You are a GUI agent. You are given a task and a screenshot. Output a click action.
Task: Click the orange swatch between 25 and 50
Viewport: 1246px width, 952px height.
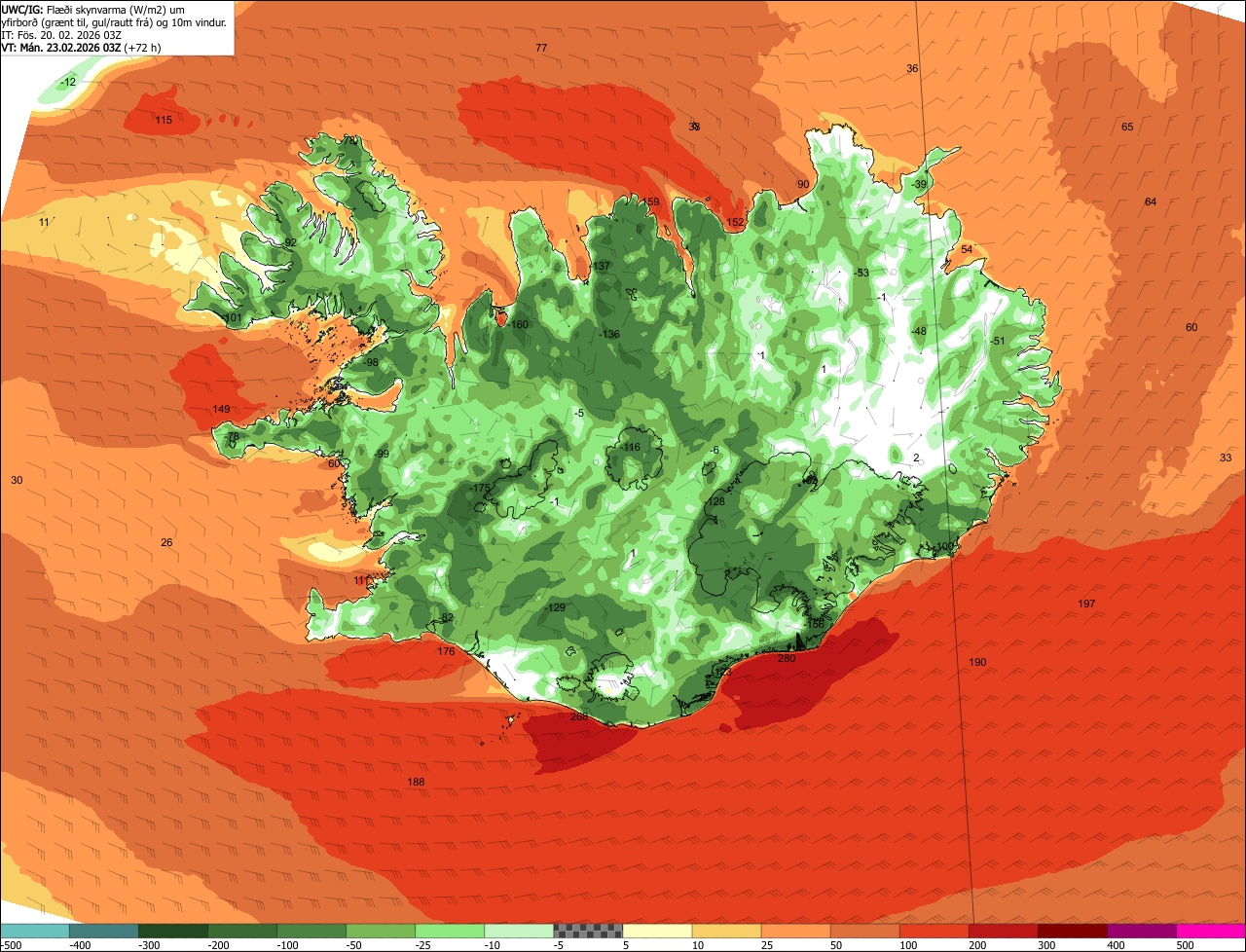pyautogui.click(x=795, y=931)
